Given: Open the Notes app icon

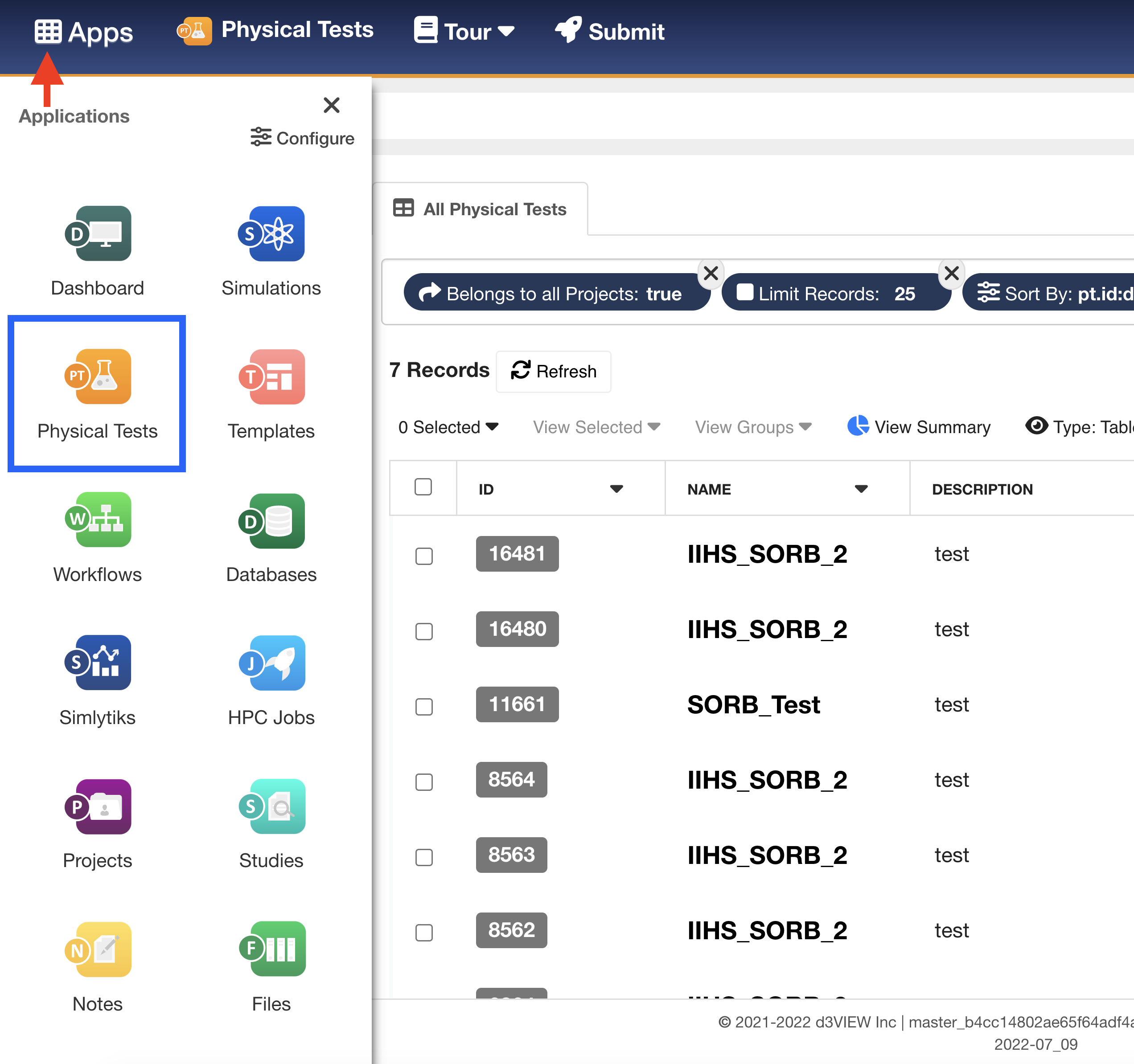Looking at the screenshot, I should 98,950.
